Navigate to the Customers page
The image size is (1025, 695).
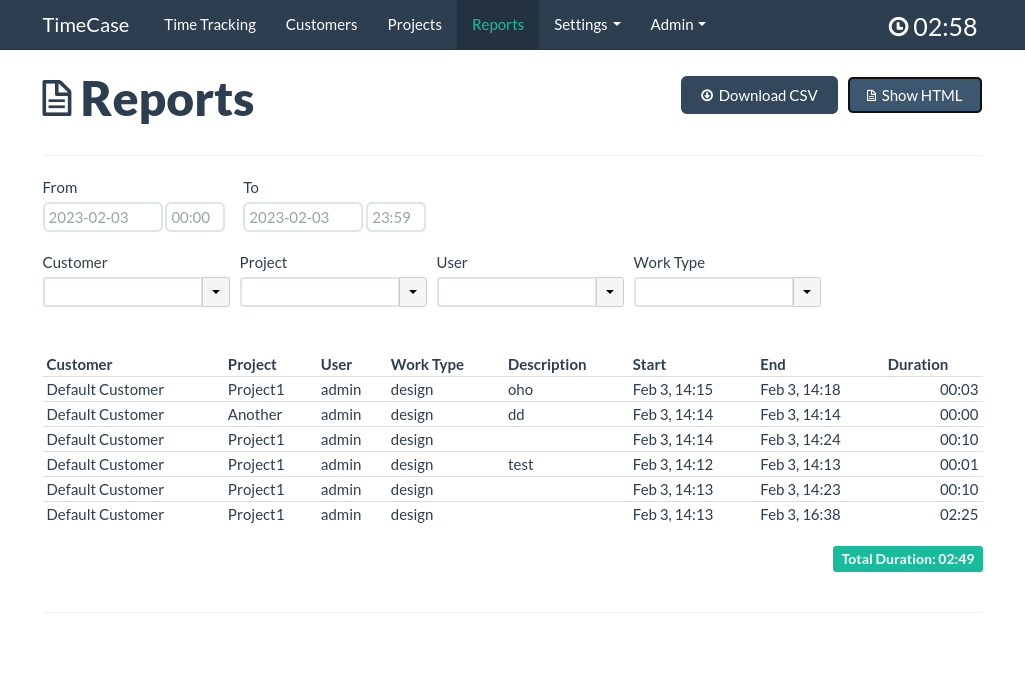pyautogui.click(x=321, y=25)
